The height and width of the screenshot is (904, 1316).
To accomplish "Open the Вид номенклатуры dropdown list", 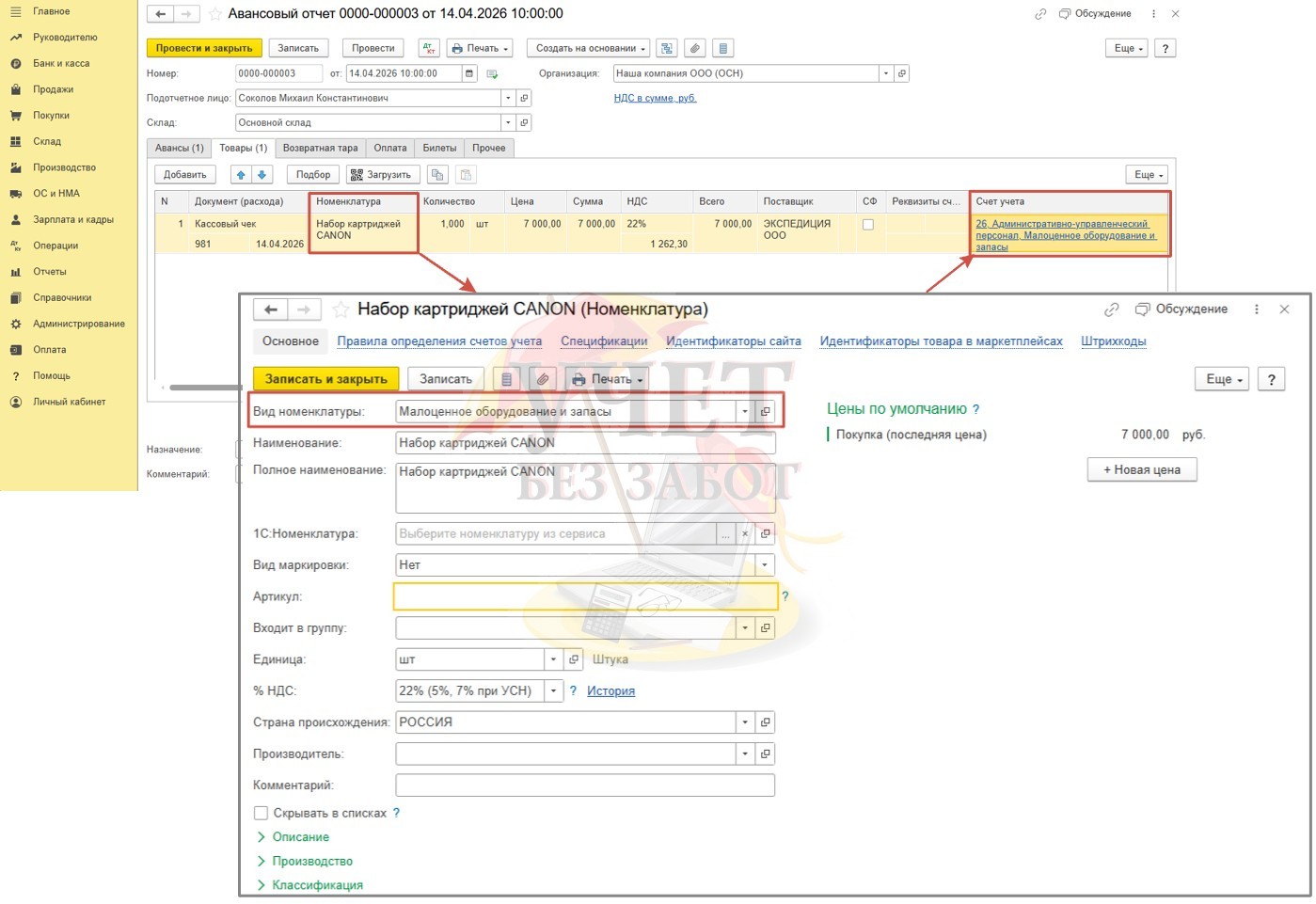I will tap(745, 411).
